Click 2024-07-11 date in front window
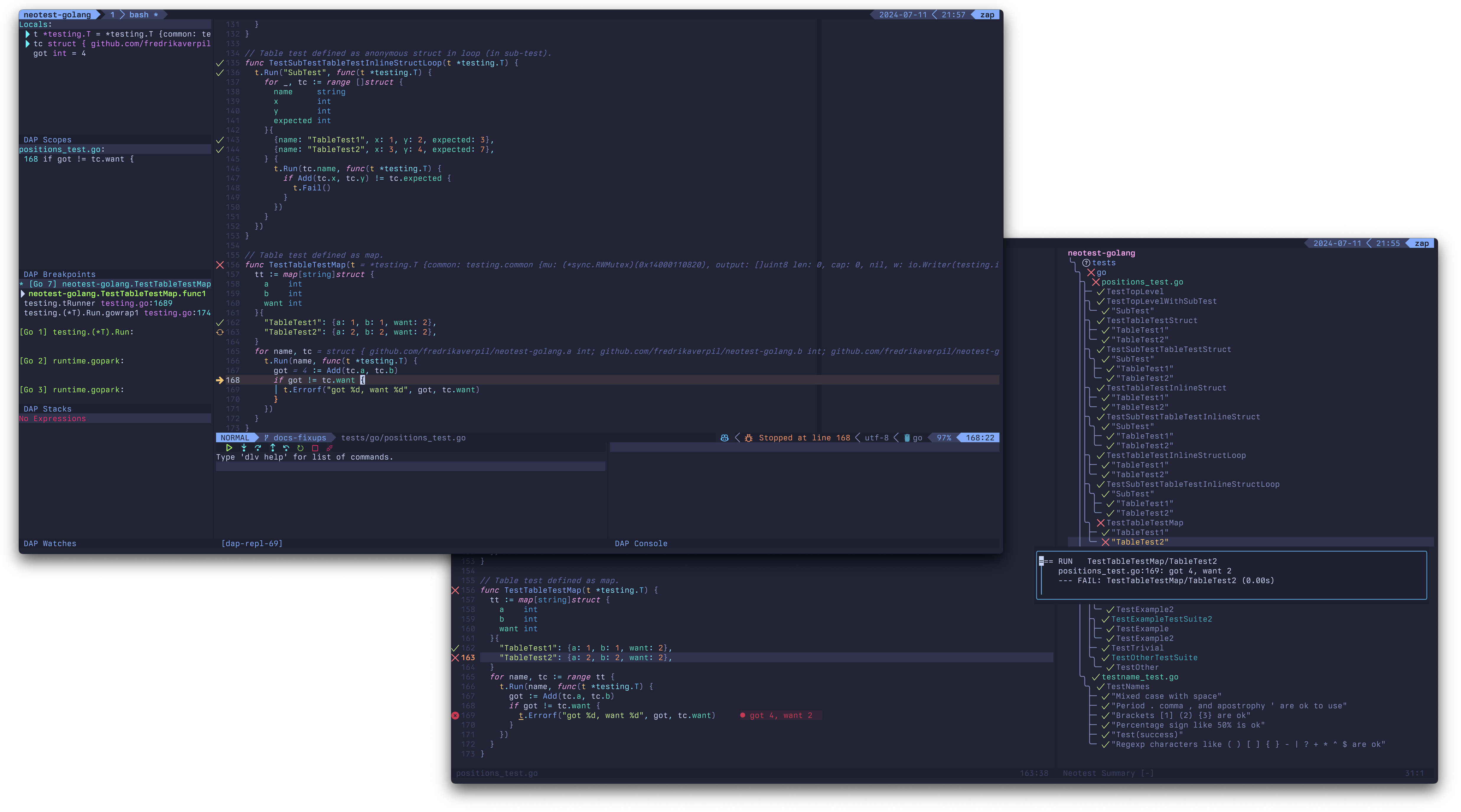Viewport: 1461px width, 812px height. [903, 15]
